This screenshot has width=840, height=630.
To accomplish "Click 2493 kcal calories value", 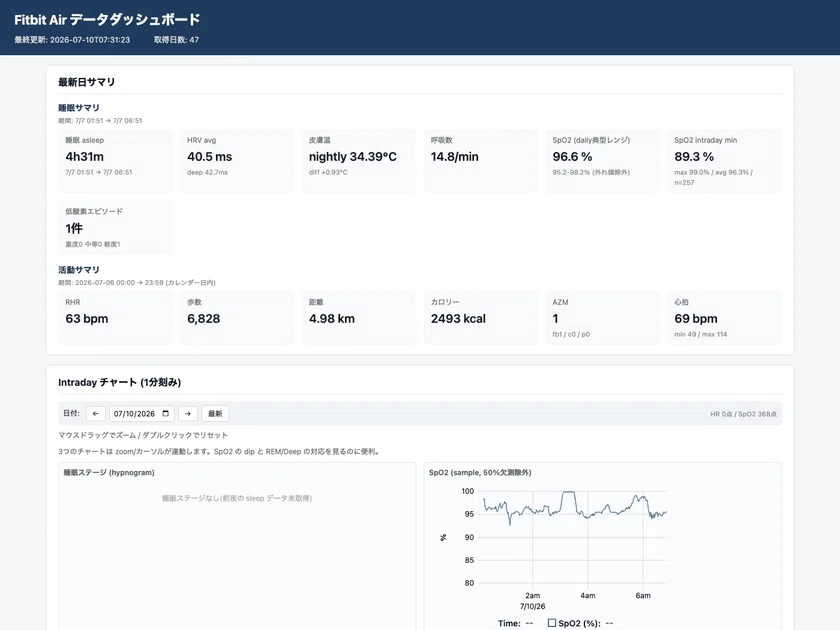I will tap(458, 318).
